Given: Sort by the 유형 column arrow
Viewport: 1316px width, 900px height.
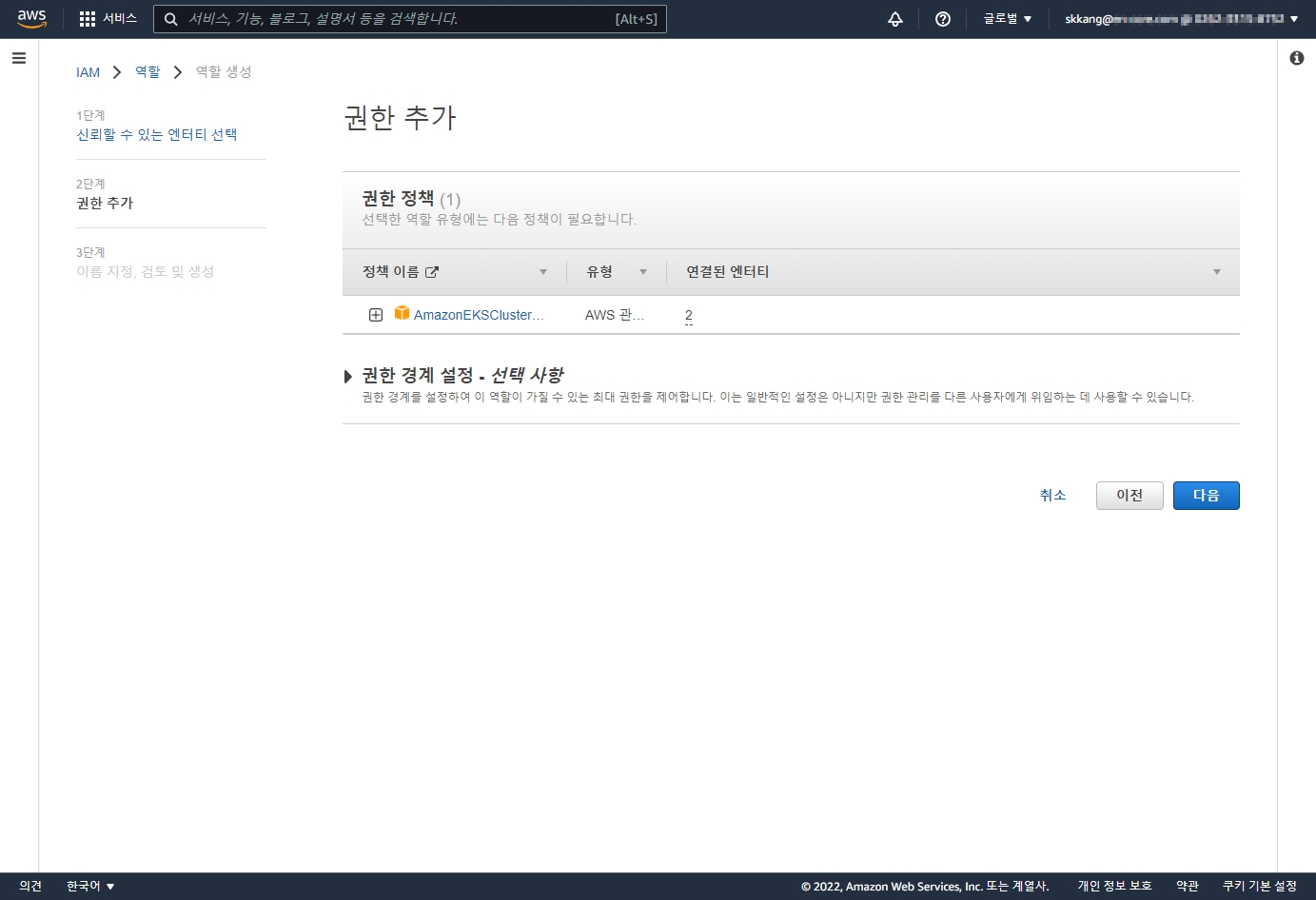Looking at the screenshot, I should pyautogui.click(x=643, y=272).
